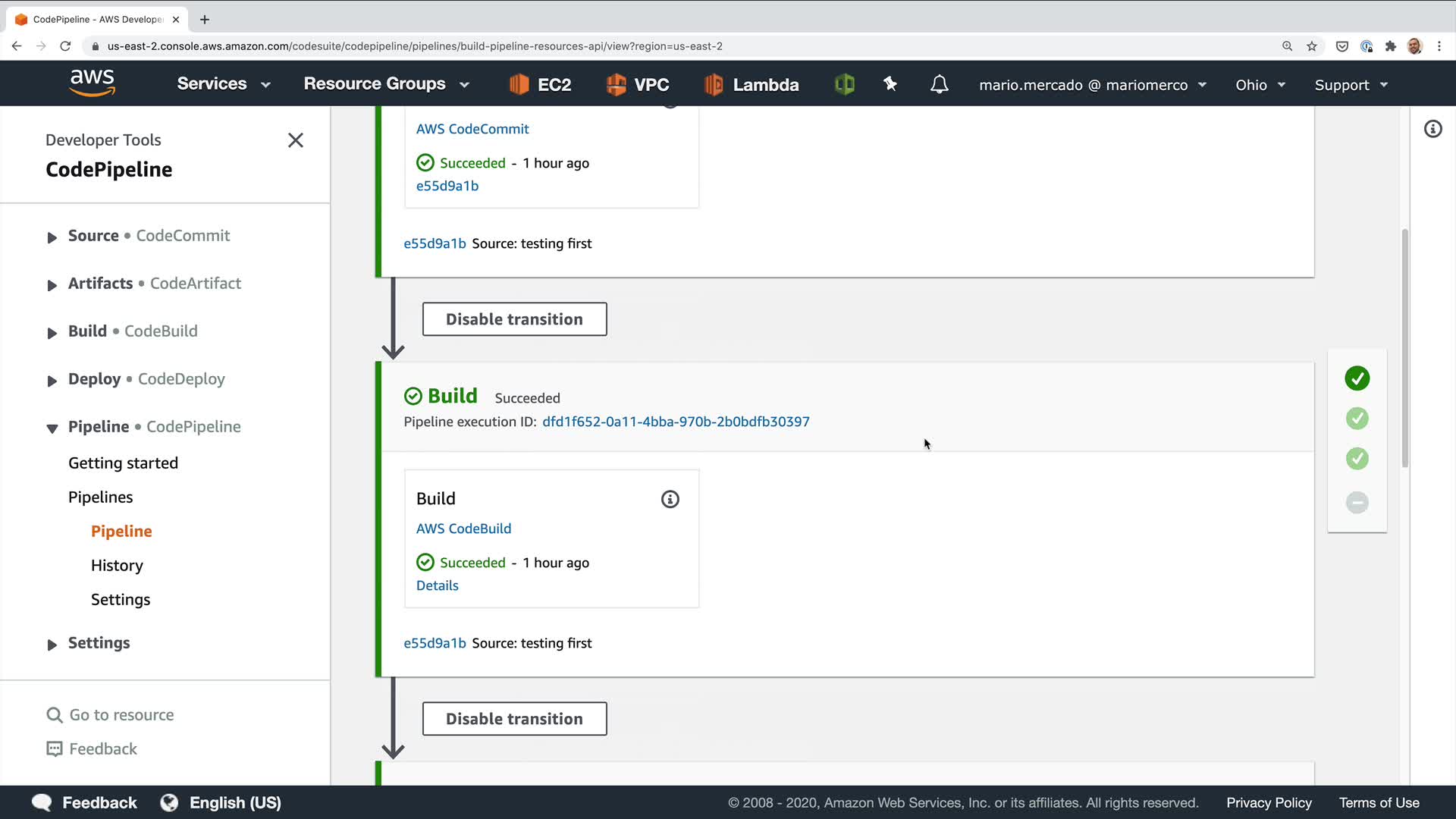The width and height of the screenshot is (1456, 819).
Task: Click the AWS logo home icon
Action: pyautogui.click(x=92, y=83)
